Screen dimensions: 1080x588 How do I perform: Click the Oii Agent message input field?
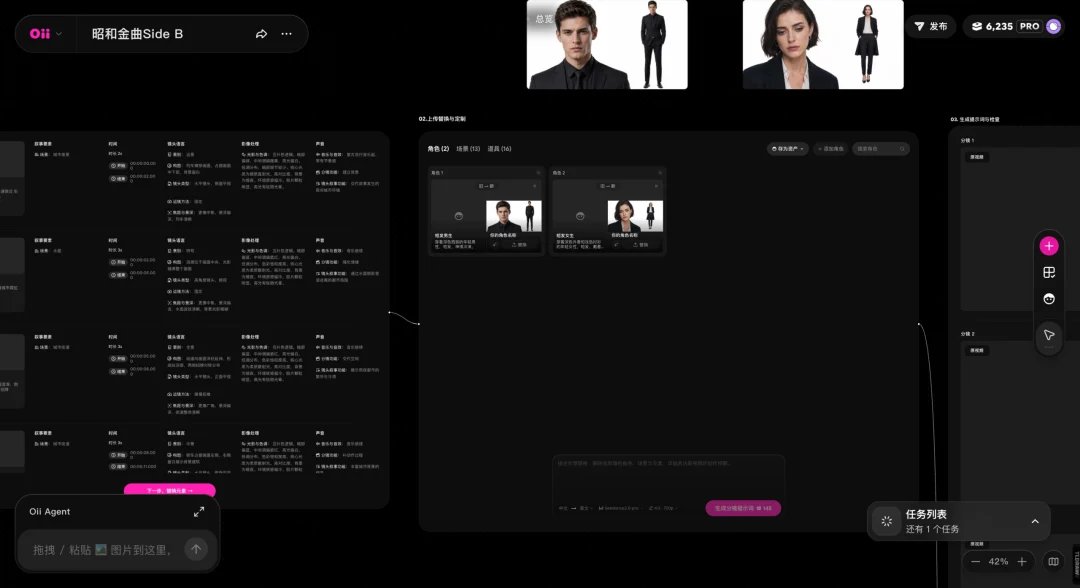(x=102, y=549)
